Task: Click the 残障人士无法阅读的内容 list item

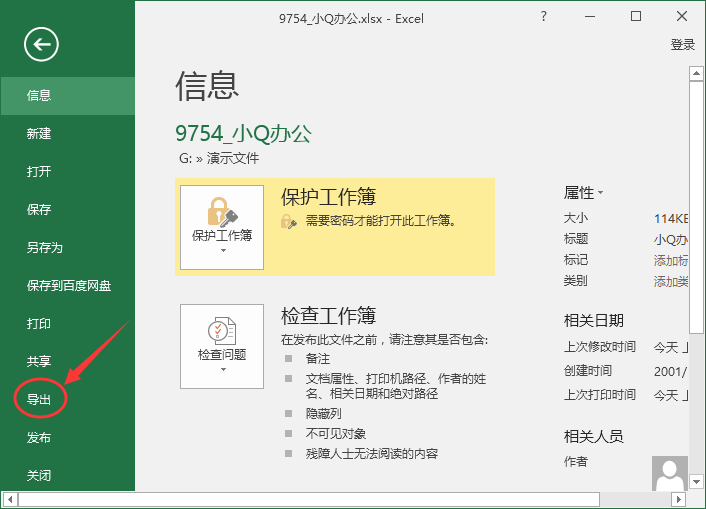Action: 371,453
